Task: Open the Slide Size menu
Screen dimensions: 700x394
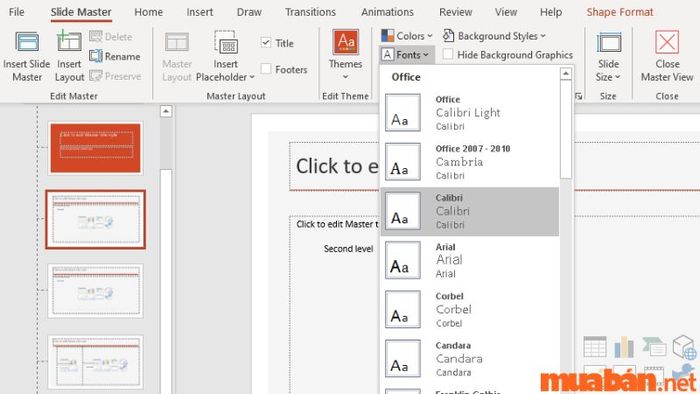Action: [x=608, y=56]
